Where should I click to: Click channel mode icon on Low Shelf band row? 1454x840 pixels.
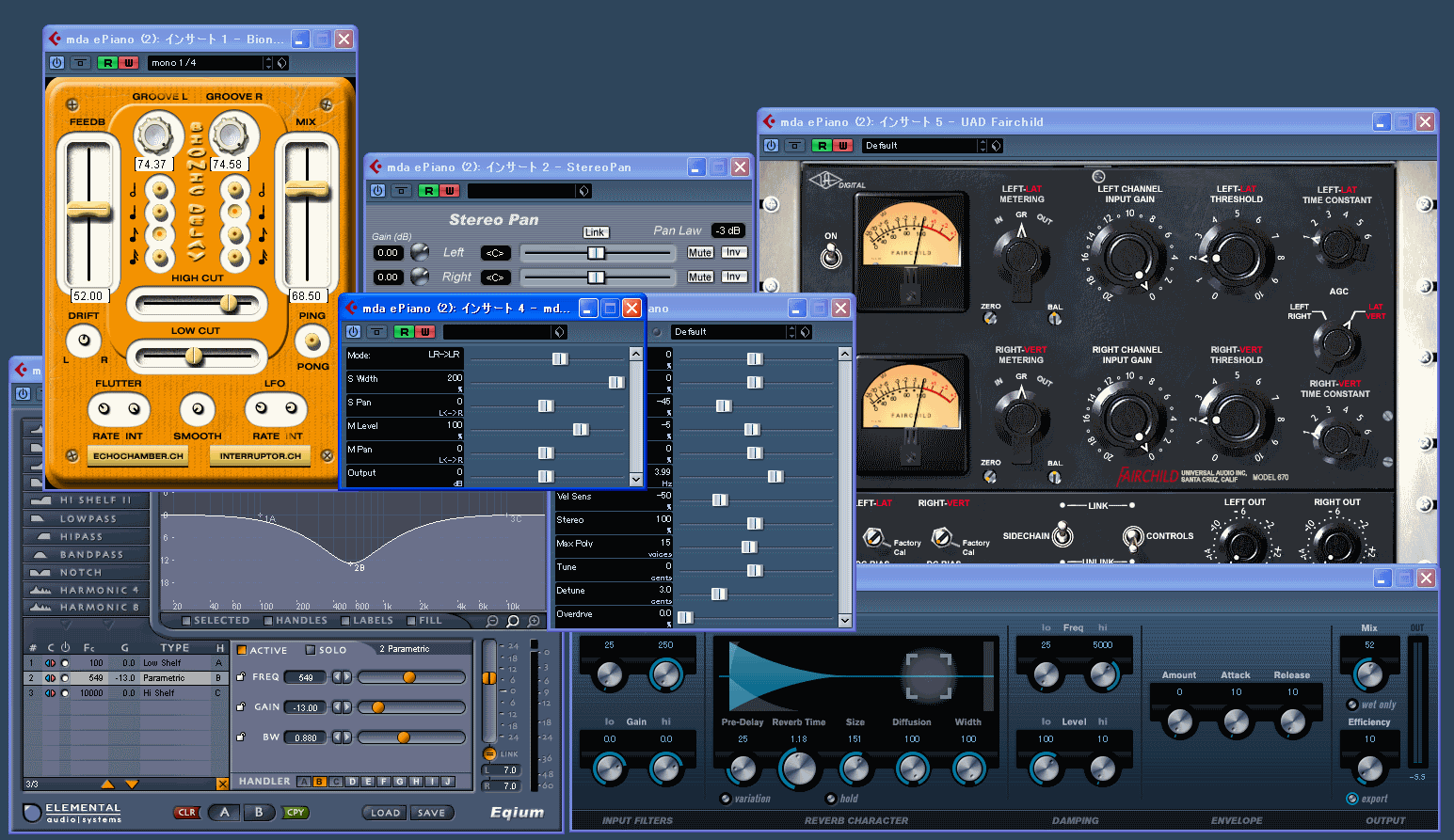click(50, 663)
